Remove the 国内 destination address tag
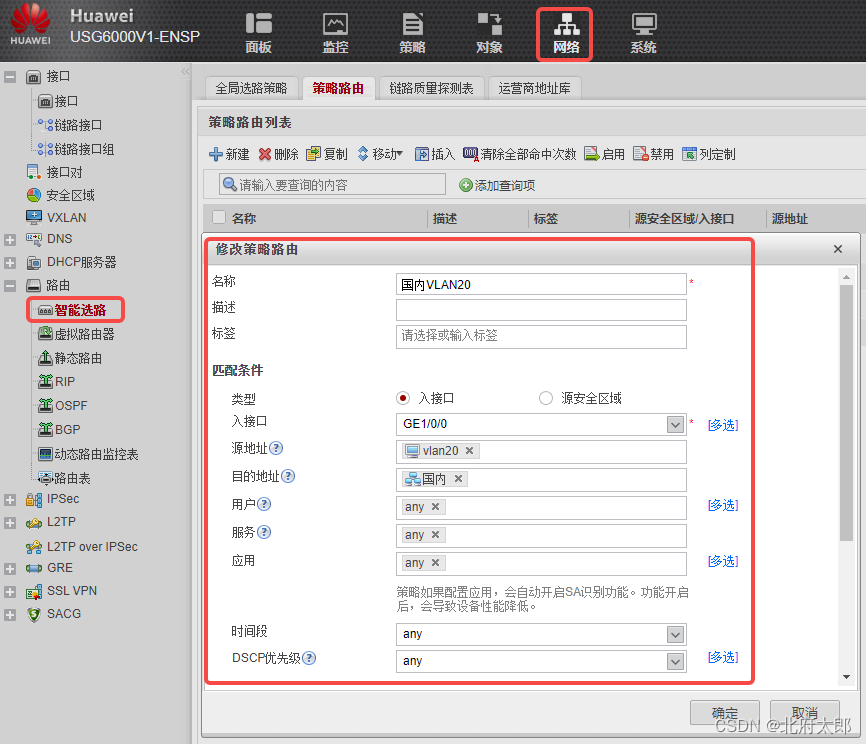The image size is (866, 744). click(x=458, y=479)
